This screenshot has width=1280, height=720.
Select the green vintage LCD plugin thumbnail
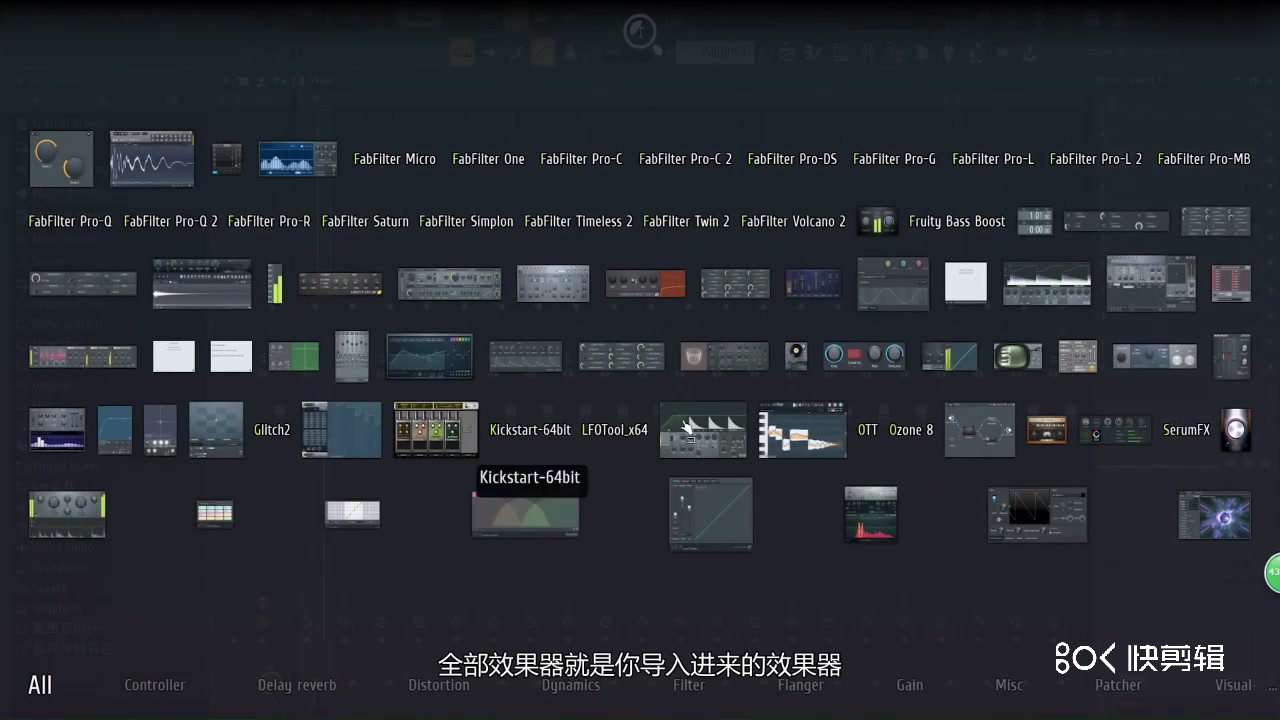tap(1018, 357)
